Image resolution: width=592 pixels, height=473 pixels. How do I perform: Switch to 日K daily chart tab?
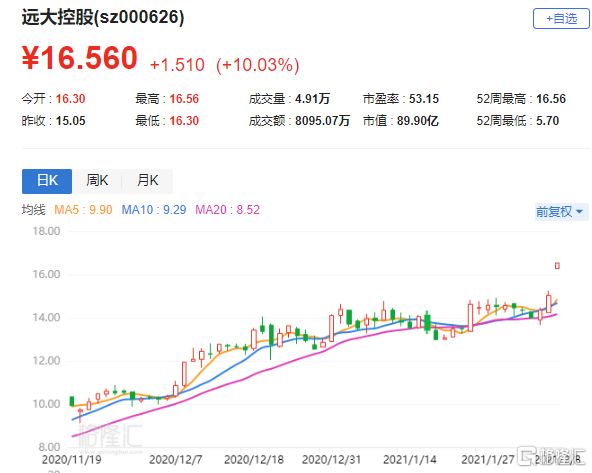[47, 181]
